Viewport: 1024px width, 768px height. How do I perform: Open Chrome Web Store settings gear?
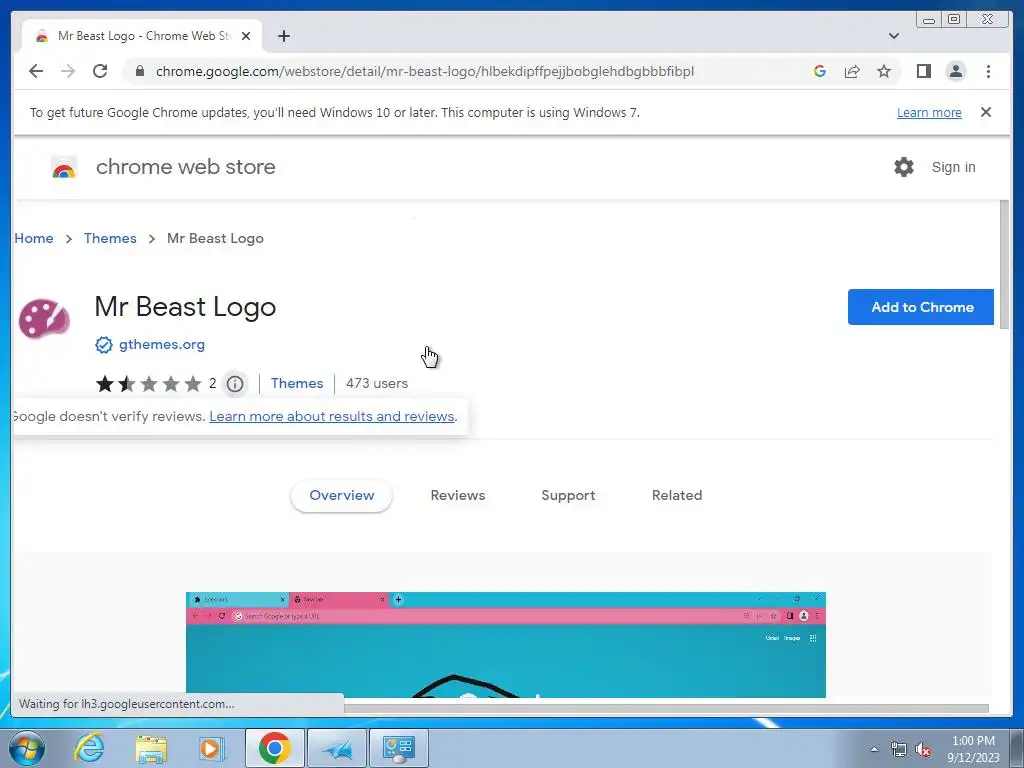click(x=903, y=167)
